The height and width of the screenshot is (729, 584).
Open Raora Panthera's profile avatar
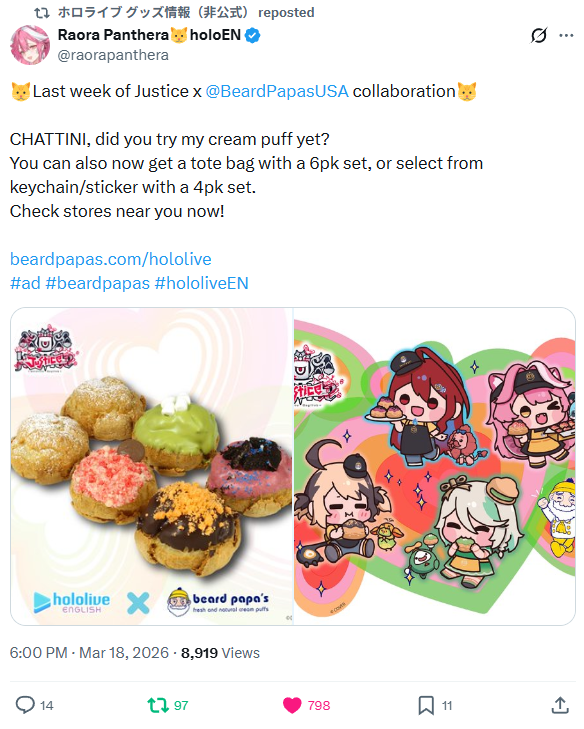click(30, 45)
